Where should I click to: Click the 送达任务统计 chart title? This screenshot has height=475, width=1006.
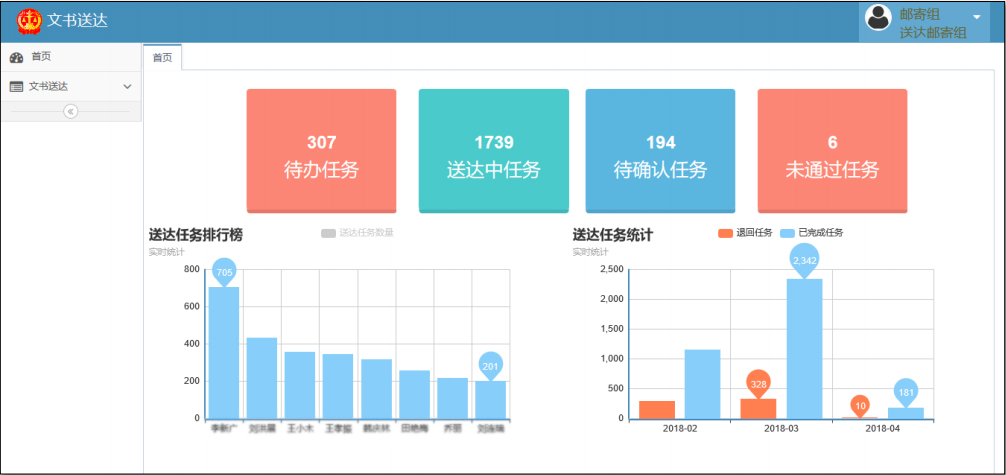point(613,235)
